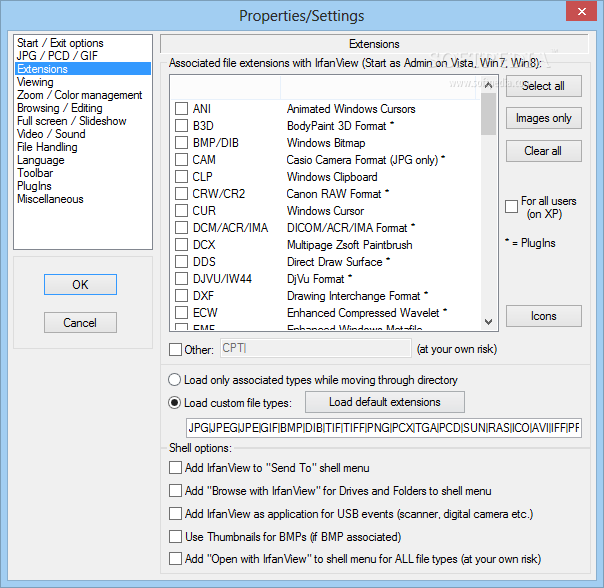Viewport: 604px width, 588px height.
Task: Open Start / Exit options category
Action: pos(83,43)
